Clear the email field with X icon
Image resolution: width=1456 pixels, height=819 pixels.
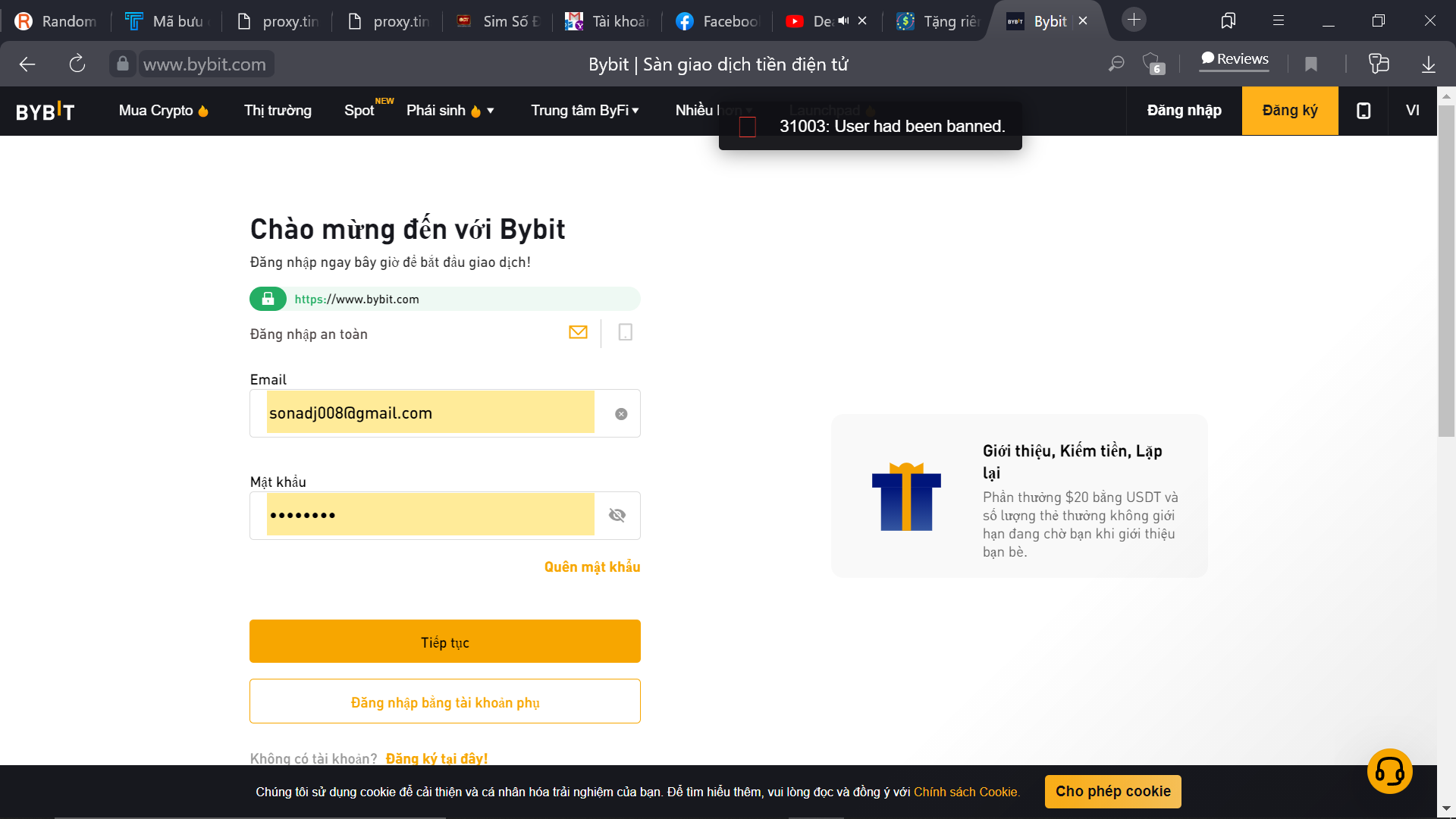point(621,414)
